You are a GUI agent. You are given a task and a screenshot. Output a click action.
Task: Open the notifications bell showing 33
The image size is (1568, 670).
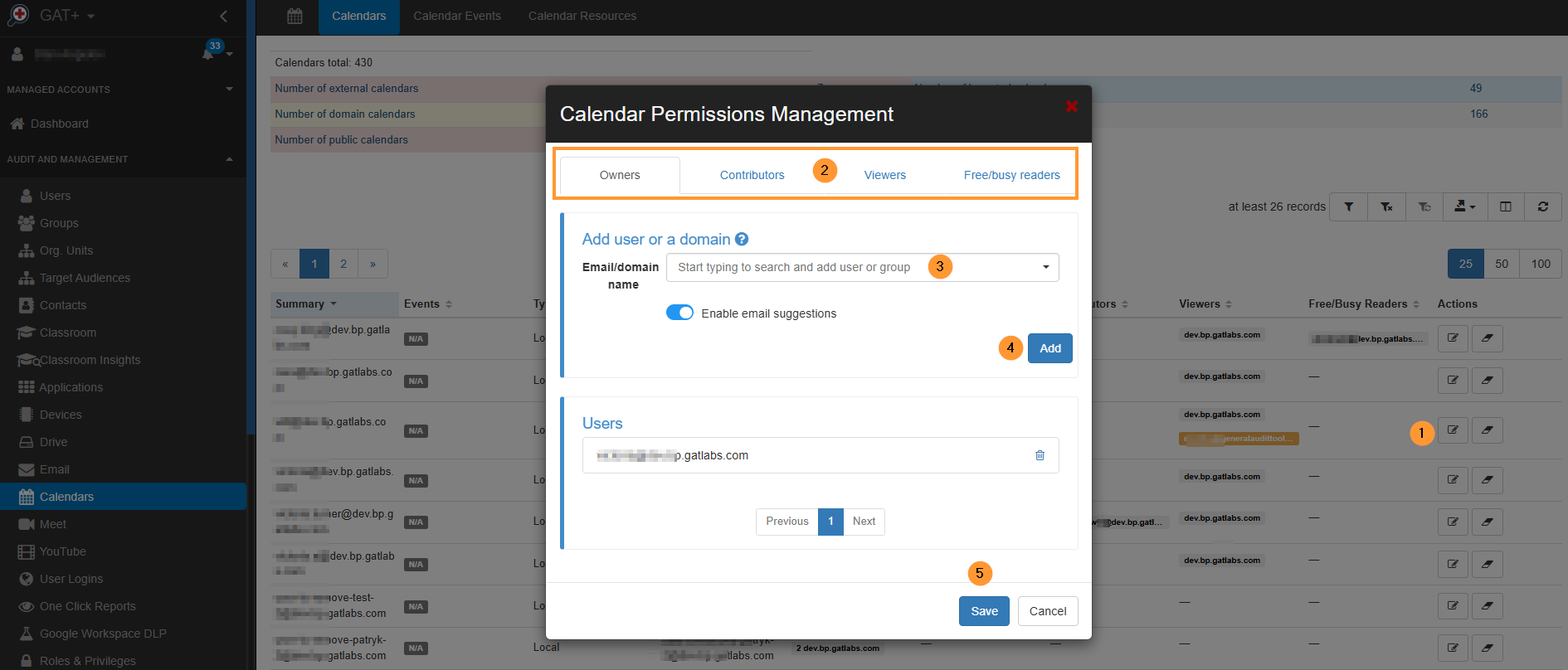pyautogui.click(x=208, y=54)
